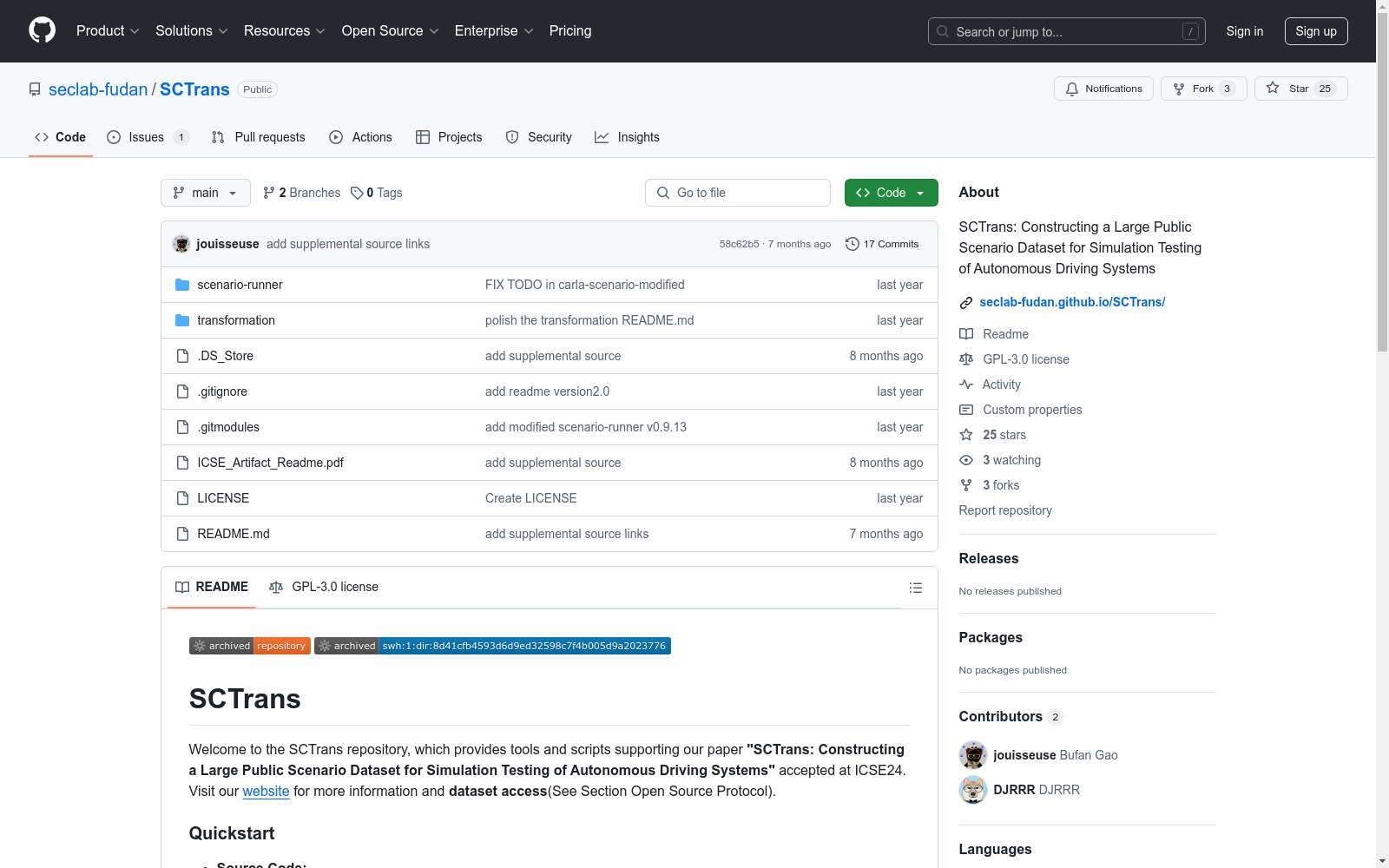
Task: Switch to the Pull requests tab
Action: (x=259, y=137)
